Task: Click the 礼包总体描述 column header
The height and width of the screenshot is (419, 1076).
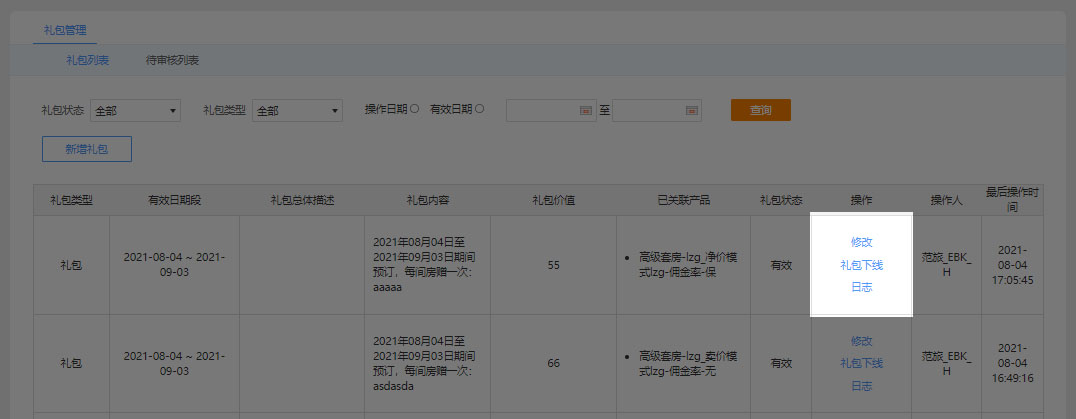Action: [x=302, y=200]
